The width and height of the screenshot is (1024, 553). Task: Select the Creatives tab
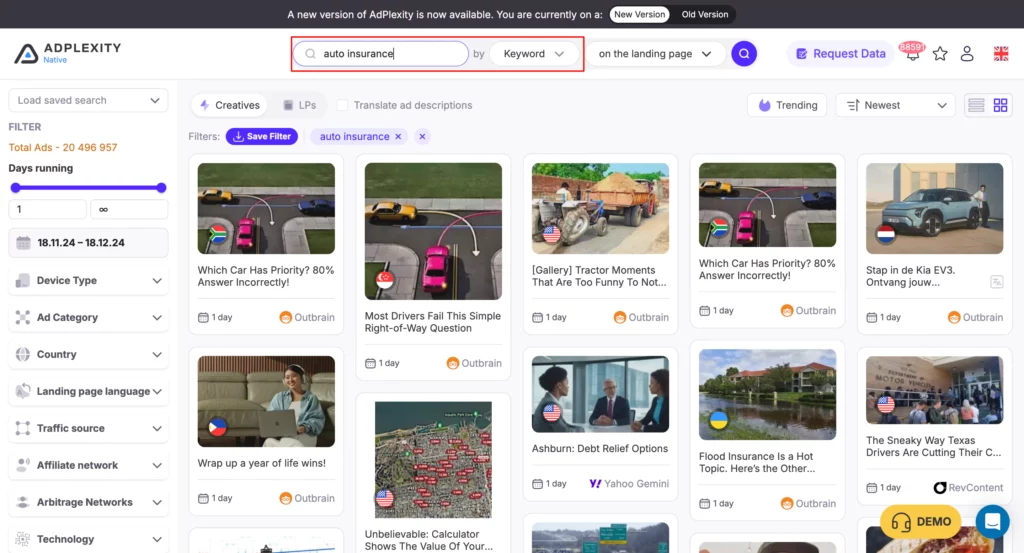click(x=229, y=105)
